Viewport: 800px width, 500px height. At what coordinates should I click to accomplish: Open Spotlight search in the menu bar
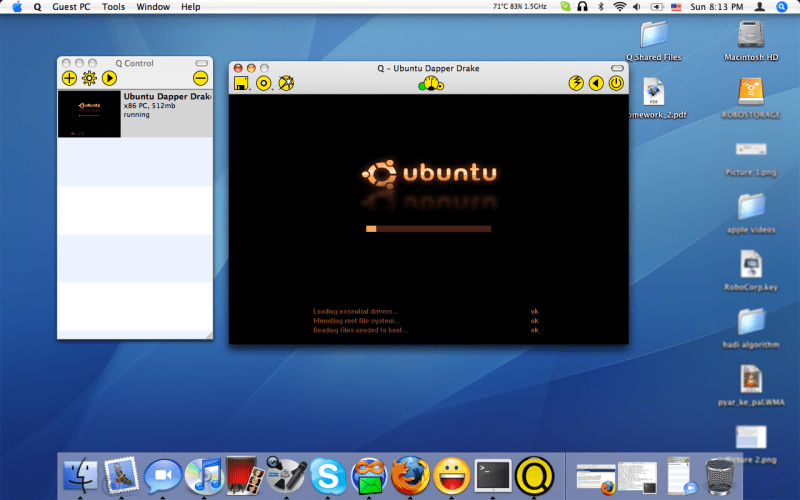(x=781, y=7)
